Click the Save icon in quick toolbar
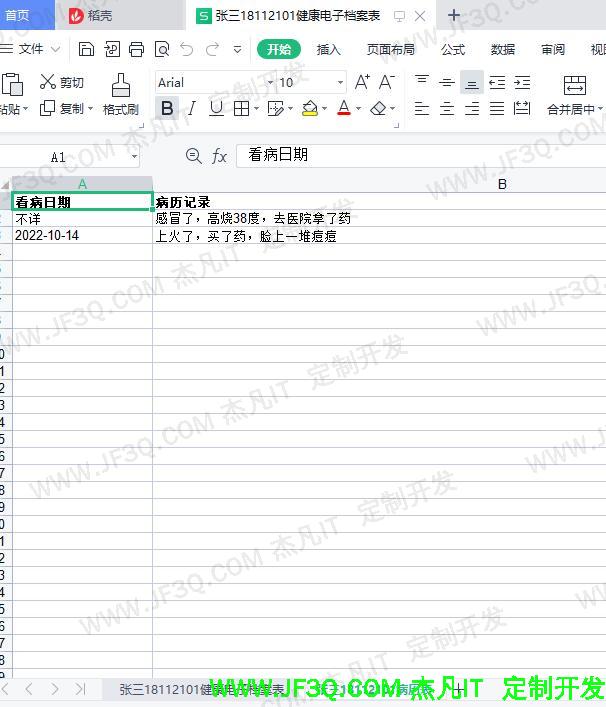 tap(86, 49)
